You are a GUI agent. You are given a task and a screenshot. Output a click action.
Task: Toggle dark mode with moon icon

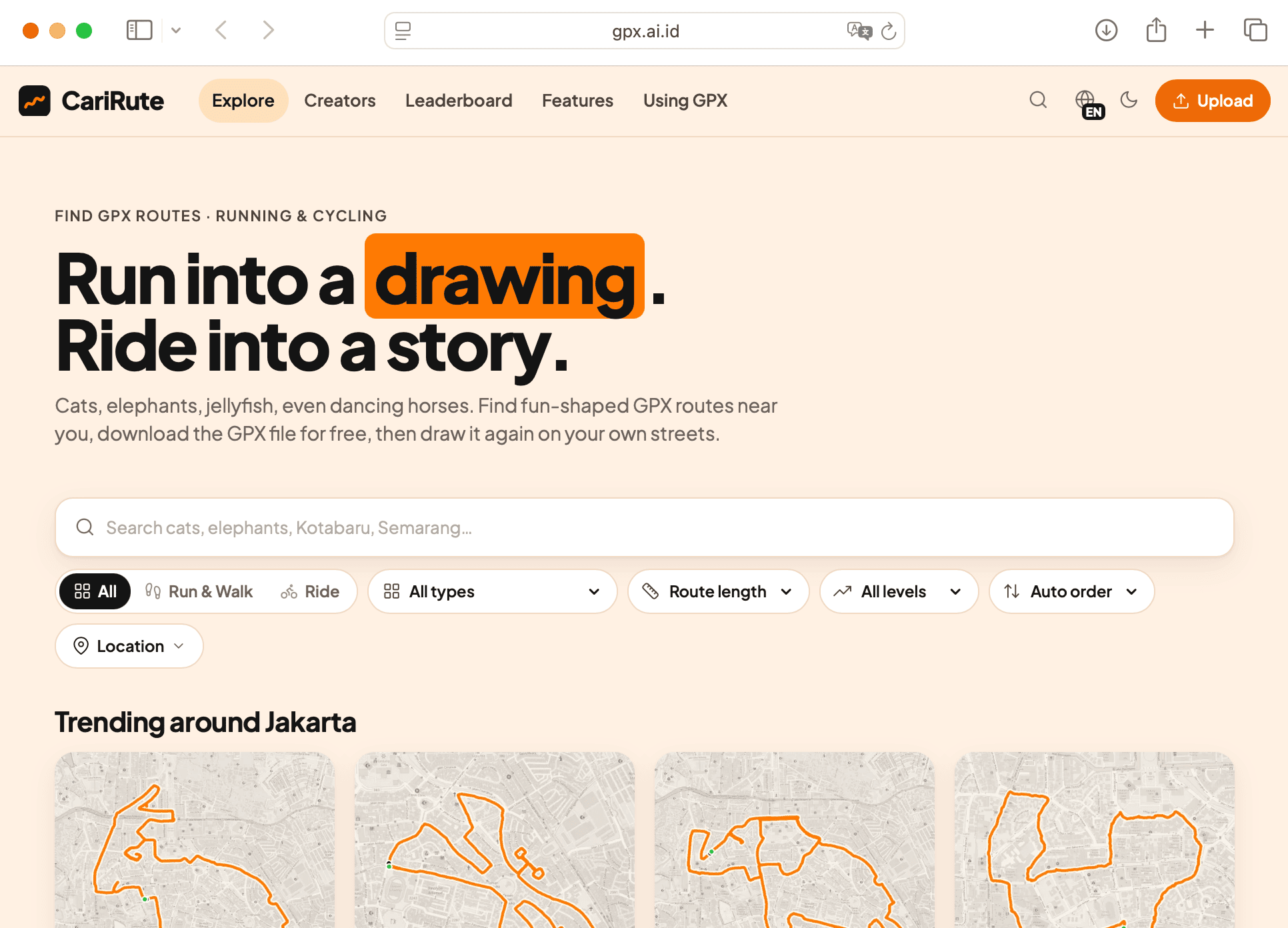click(x=1129, y=100)
